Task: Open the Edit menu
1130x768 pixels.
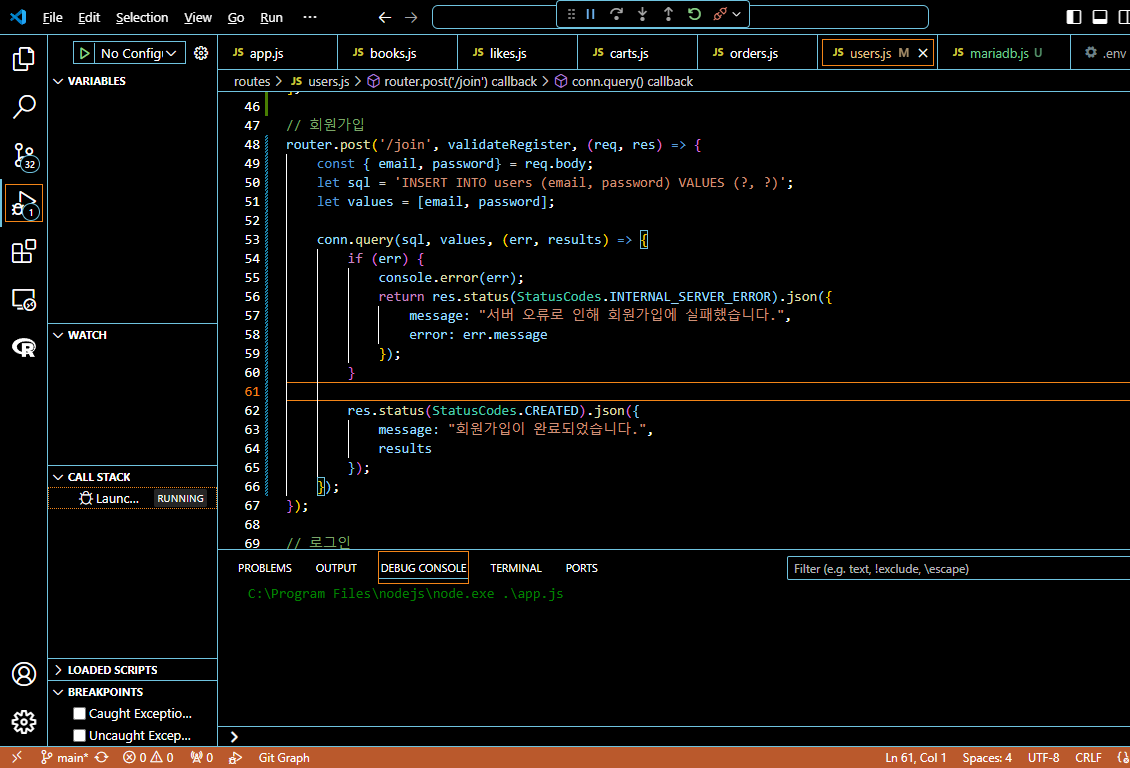Action: pos(89,17)
